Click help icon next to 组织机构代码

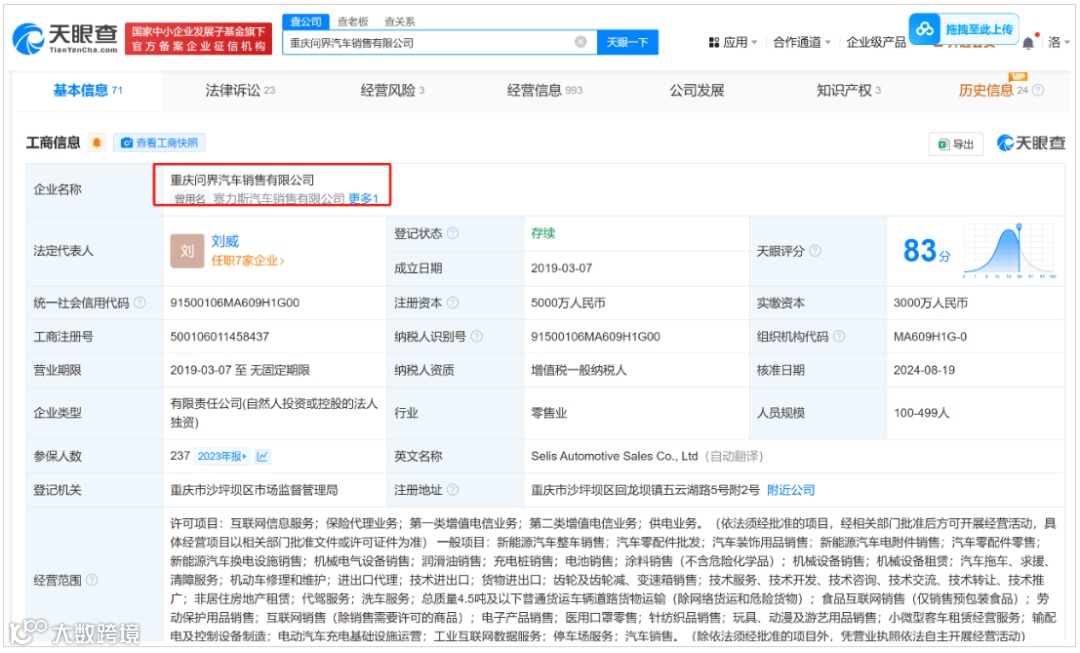(x=839, y=336)
